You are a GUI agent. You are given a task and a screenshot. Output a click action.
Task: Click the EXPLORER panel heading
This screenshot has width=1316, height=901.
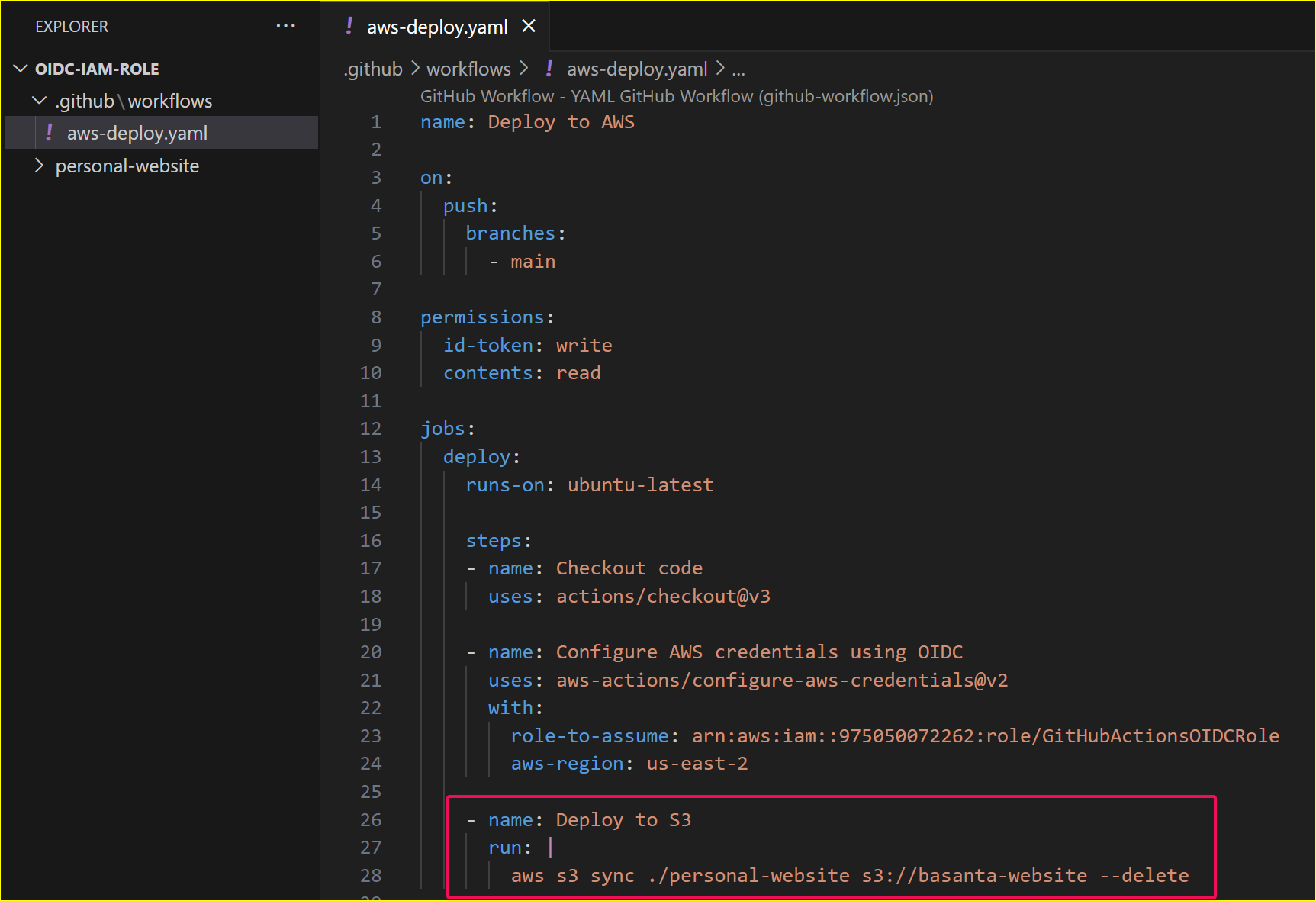pos(71,25)
